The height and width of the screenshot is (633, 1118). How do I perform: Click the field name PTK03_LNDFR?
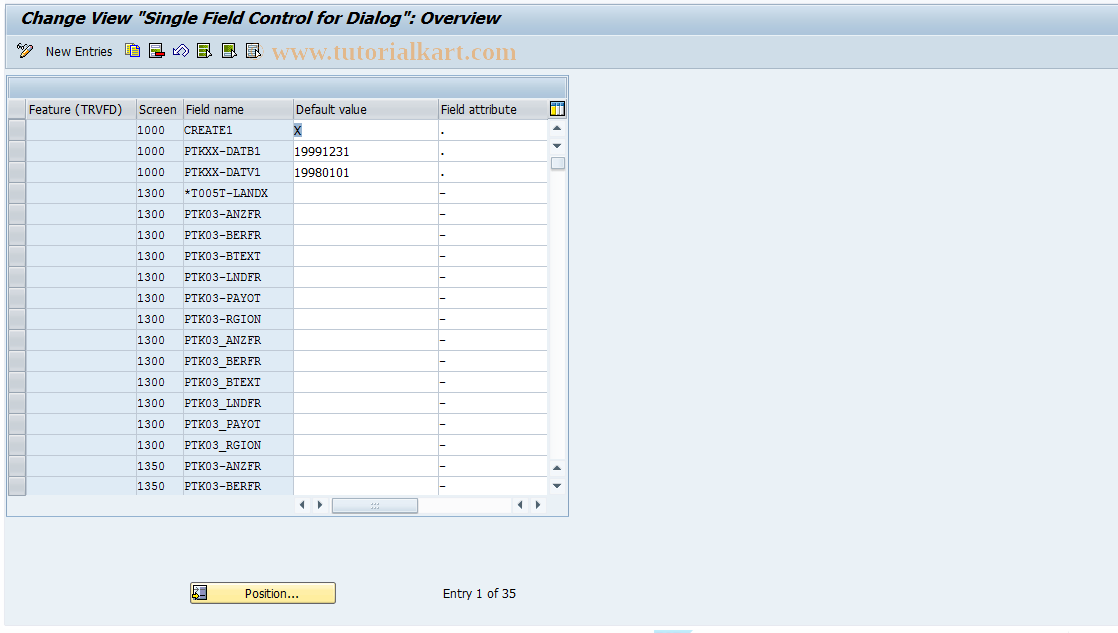pyautogui.click(x=222, y=403)
